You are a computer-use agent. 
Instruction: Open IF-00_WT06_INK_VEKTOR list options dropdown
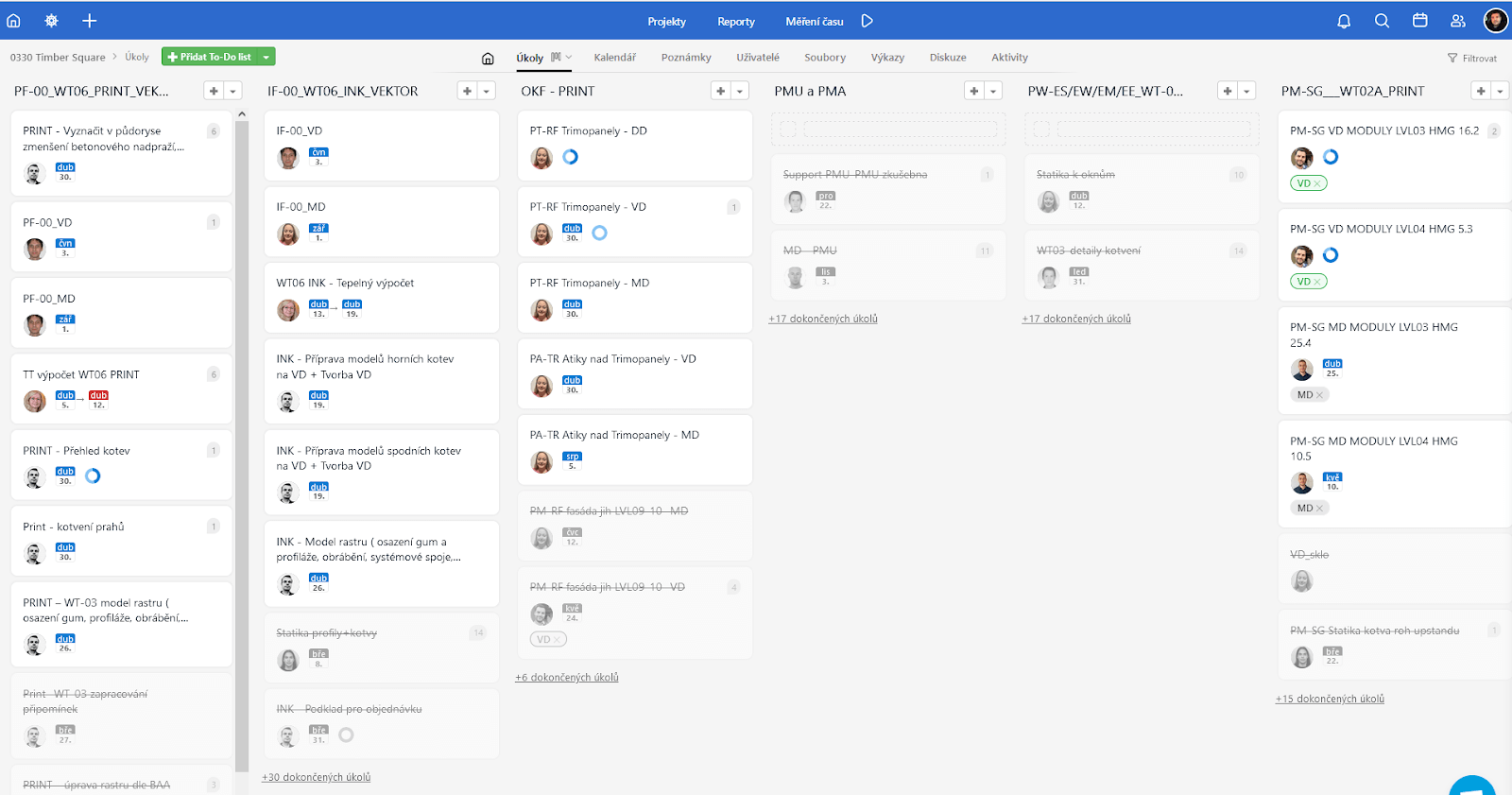486,91
